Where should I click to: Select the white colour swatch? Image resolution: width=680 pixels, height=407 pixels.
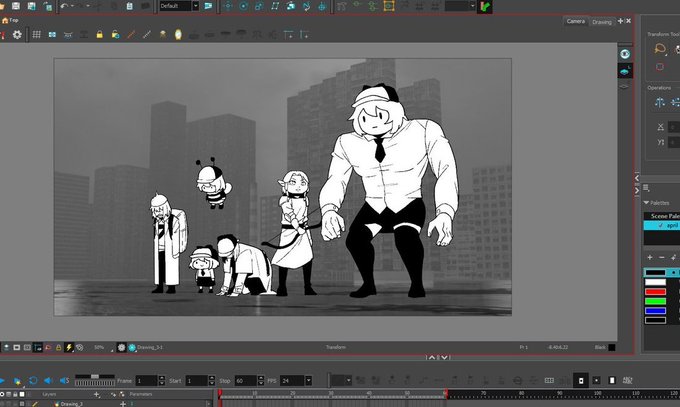(x=655, y=282)
